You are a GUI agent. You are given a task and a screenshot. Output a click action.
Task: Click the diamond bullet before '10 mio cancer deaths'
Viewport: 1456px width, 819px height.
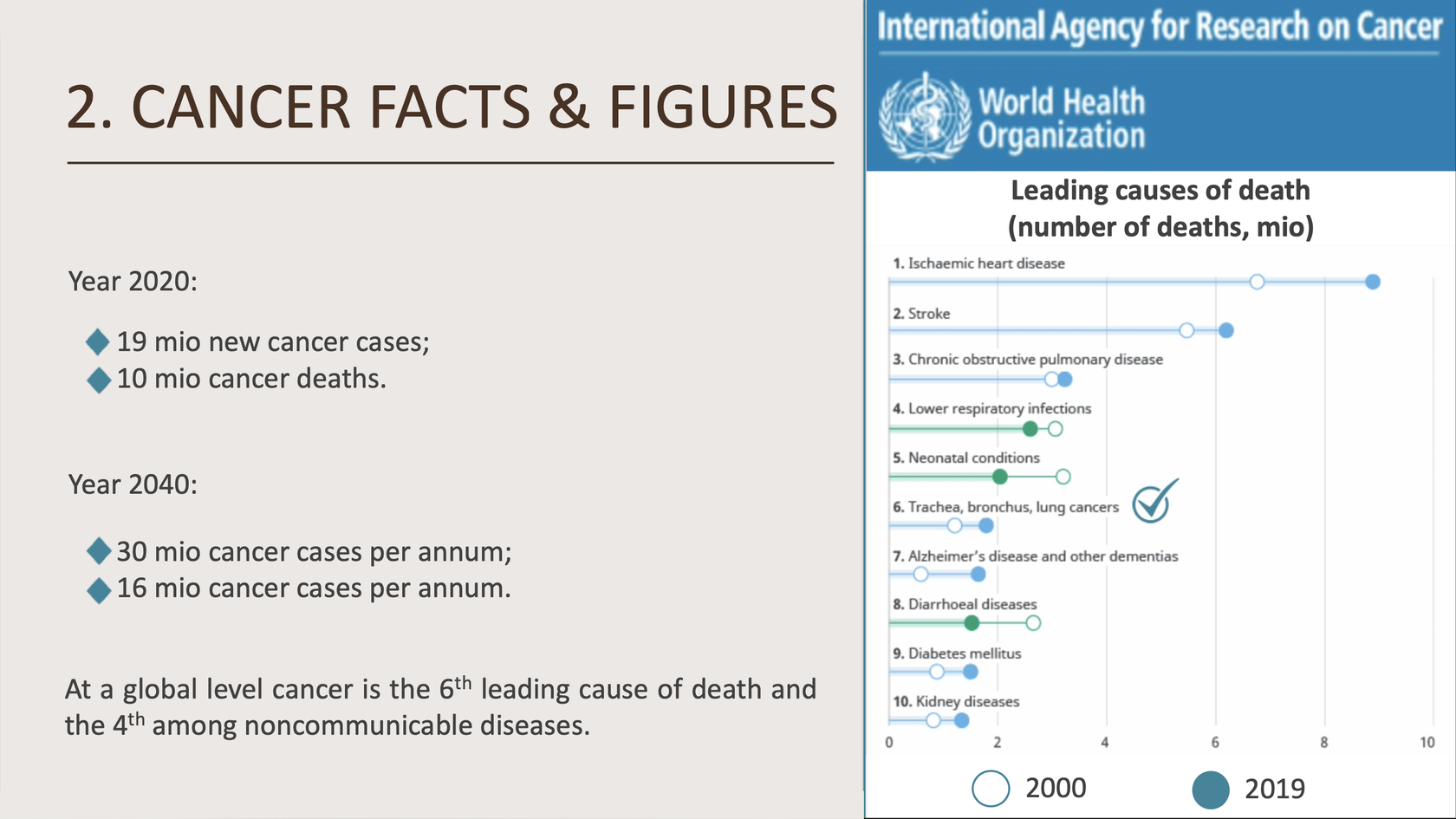tap(99, 380)
